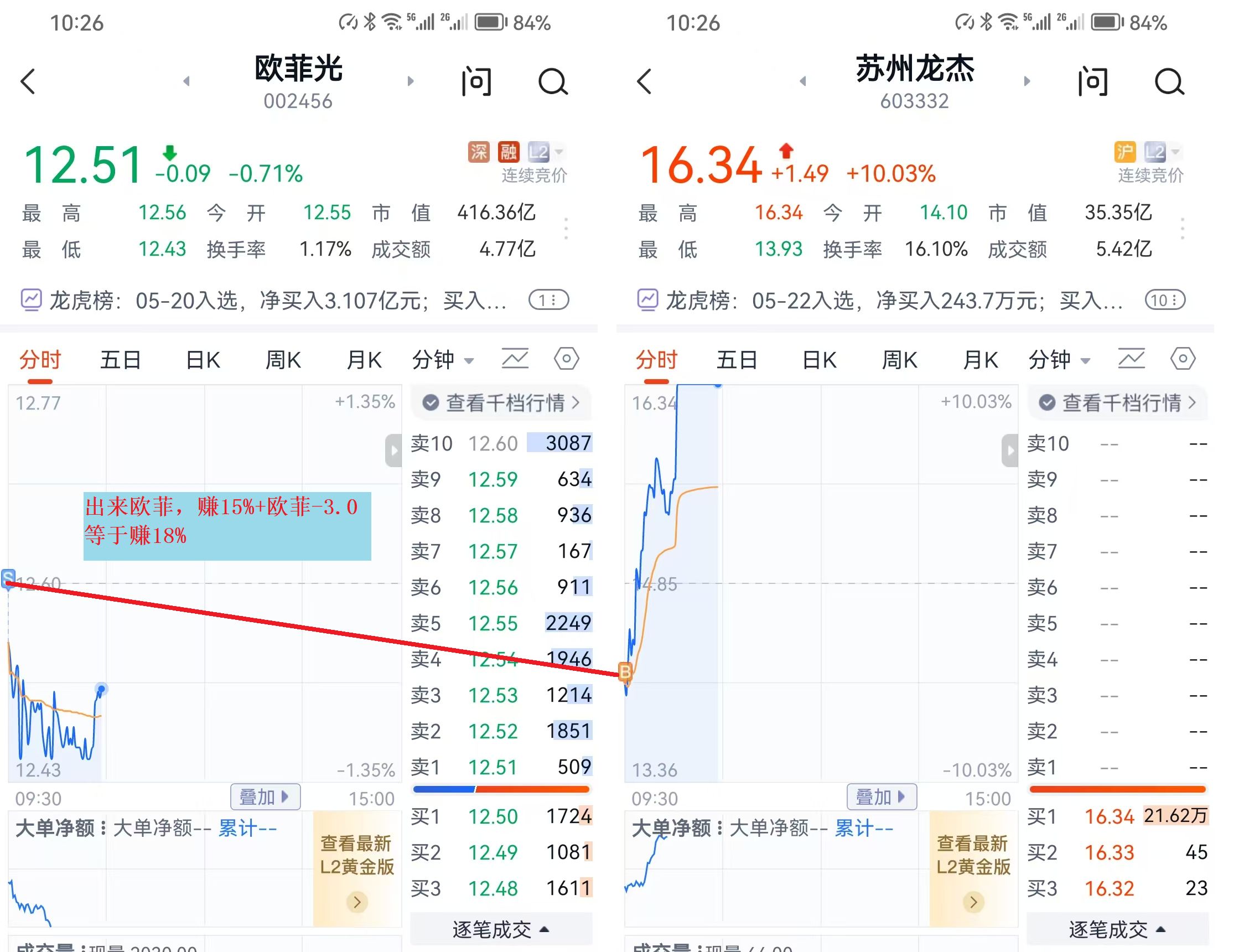The image size is (1244, 952).
Task: Select 日K tab on 苏州龙杰 chart
Action: tap(819, 360)
